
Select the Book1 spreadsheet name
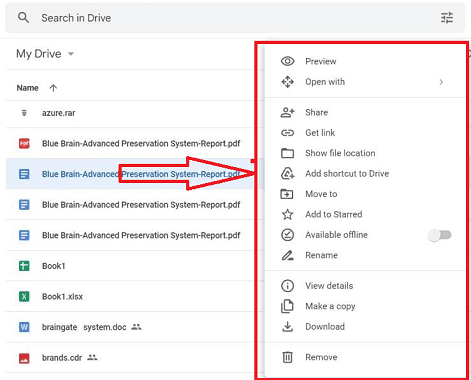(x=53, y=266)
